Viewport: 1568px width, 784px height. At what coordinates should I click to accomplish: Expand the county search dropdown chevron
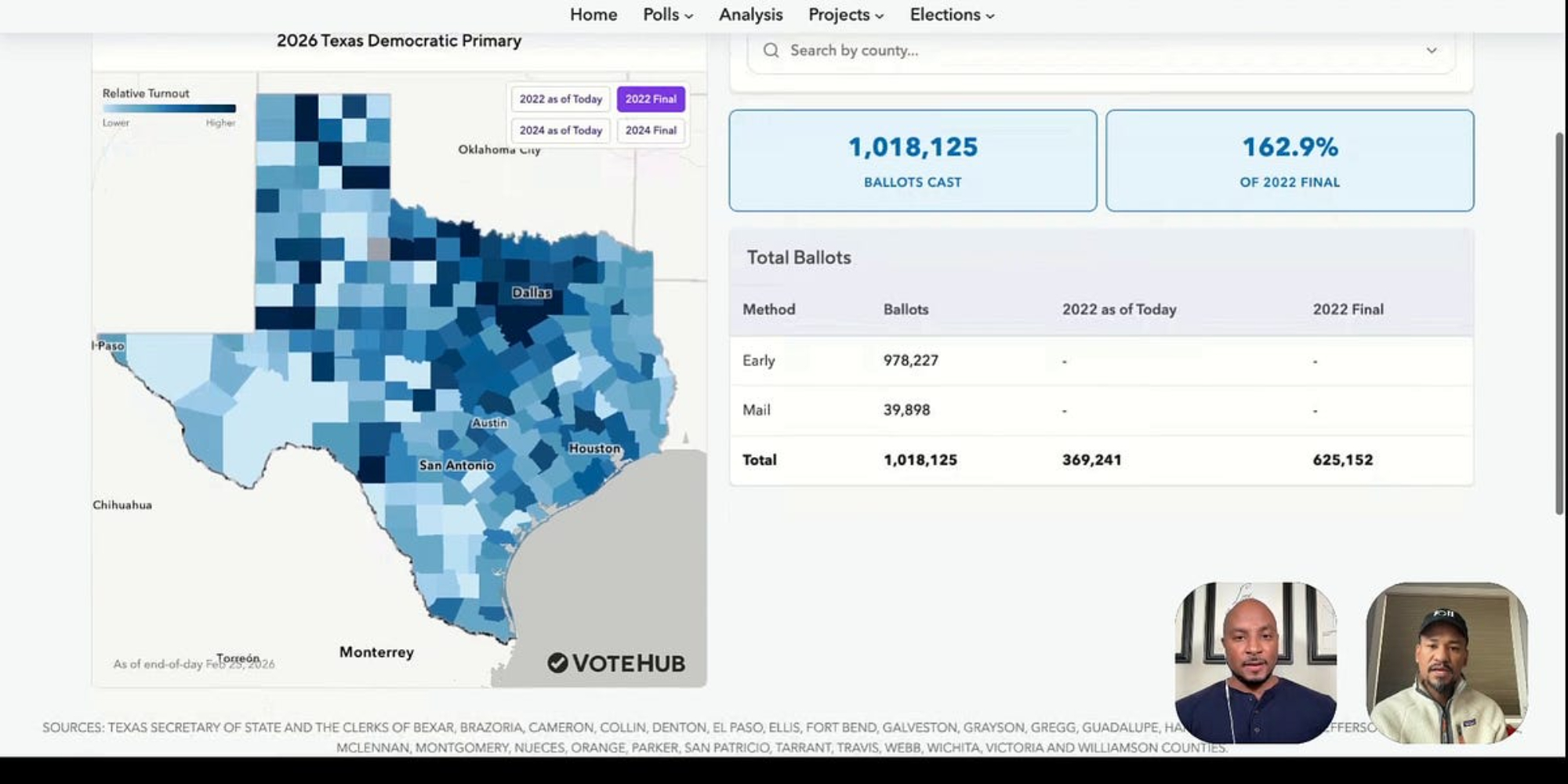tap(1431, 50)
